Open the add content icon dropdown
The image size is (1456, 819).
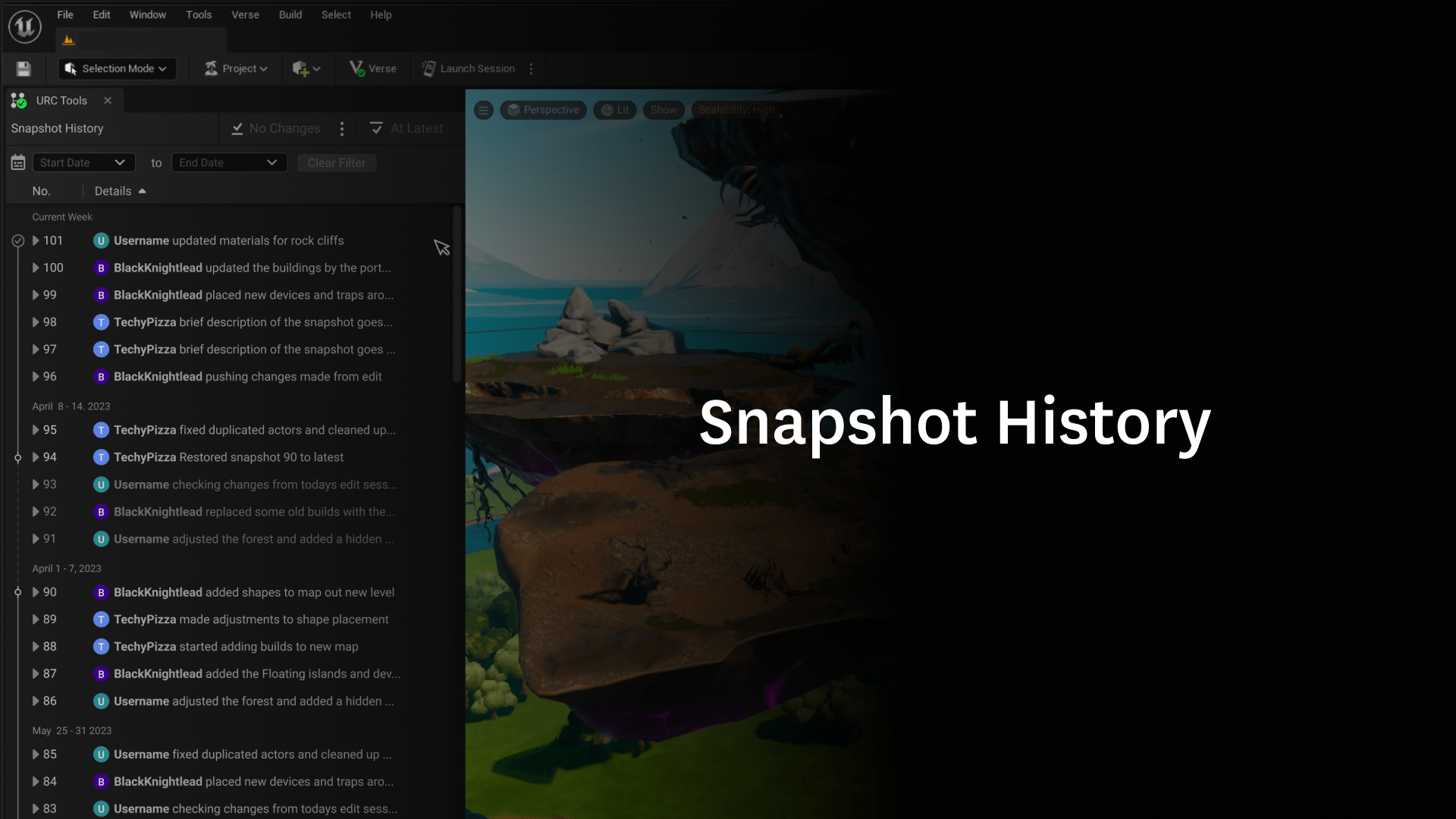pyautogui.click(x=306, y=69)
